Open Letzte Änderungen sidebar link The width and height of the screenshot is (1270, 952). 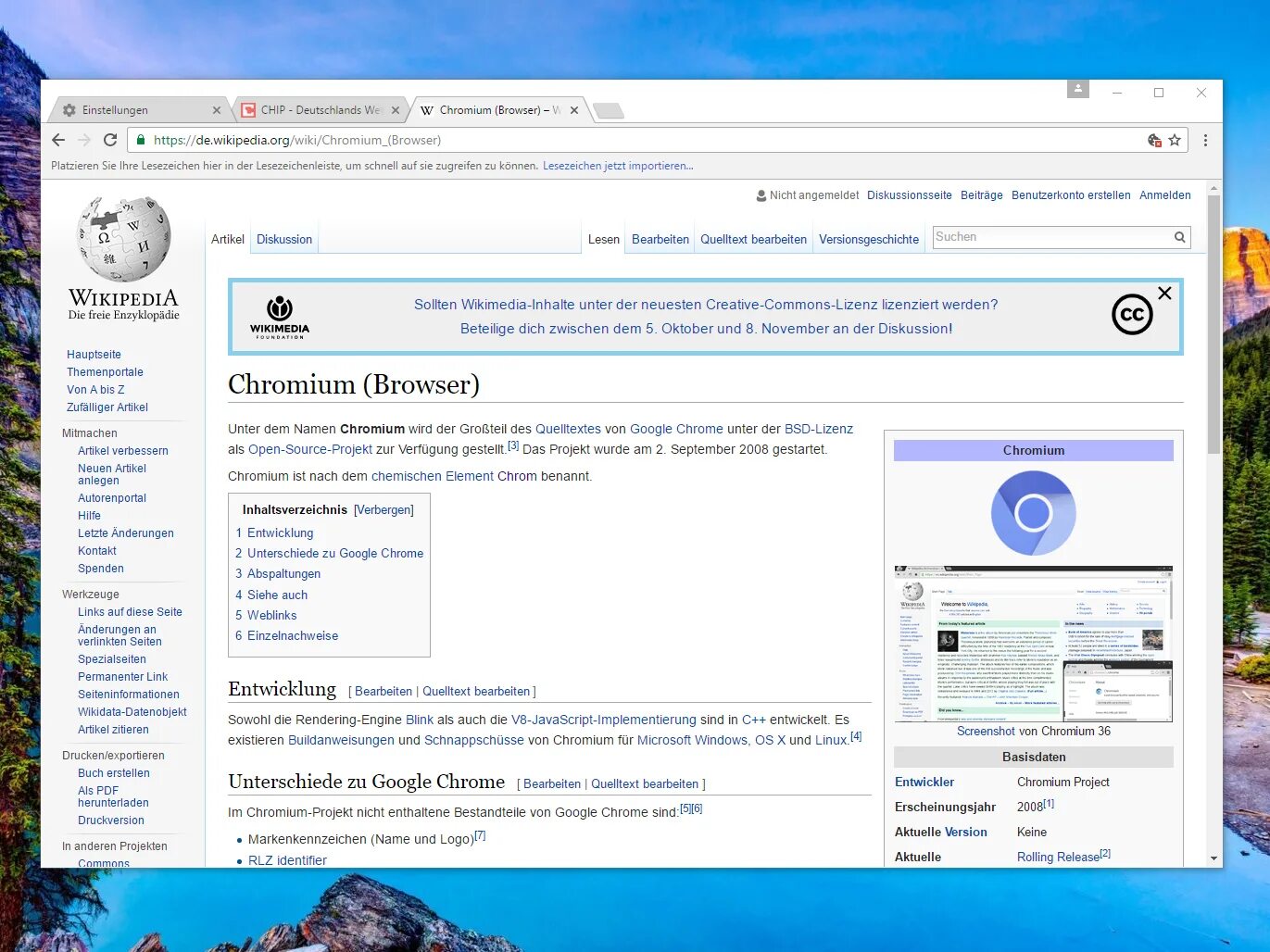click(x=126, y=533)
